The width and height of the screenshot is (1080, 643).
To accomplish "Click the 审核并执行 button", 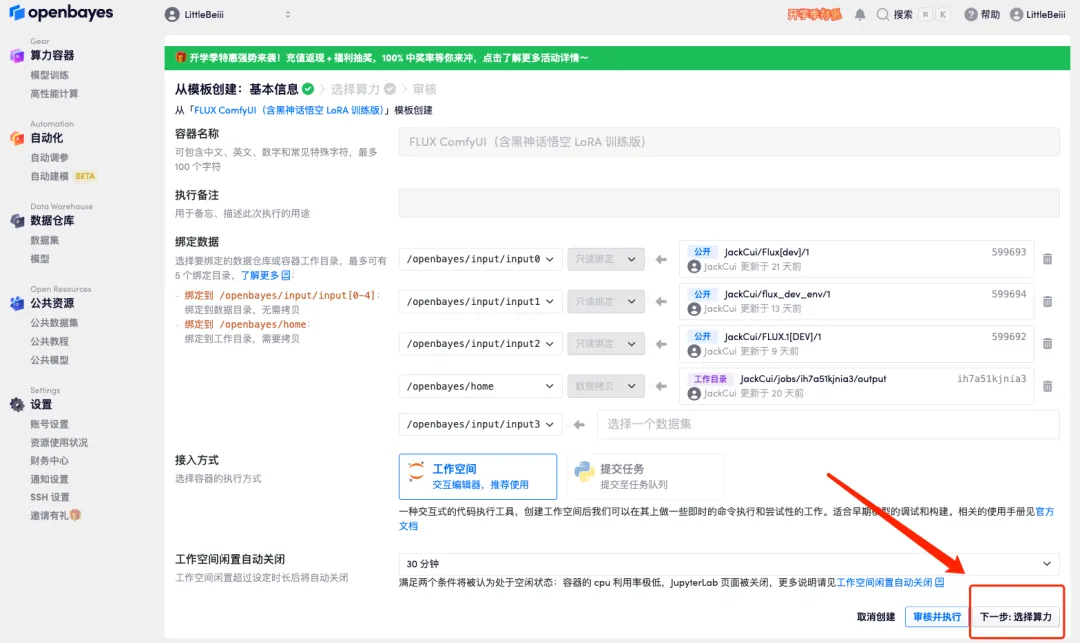I will 937,617.
